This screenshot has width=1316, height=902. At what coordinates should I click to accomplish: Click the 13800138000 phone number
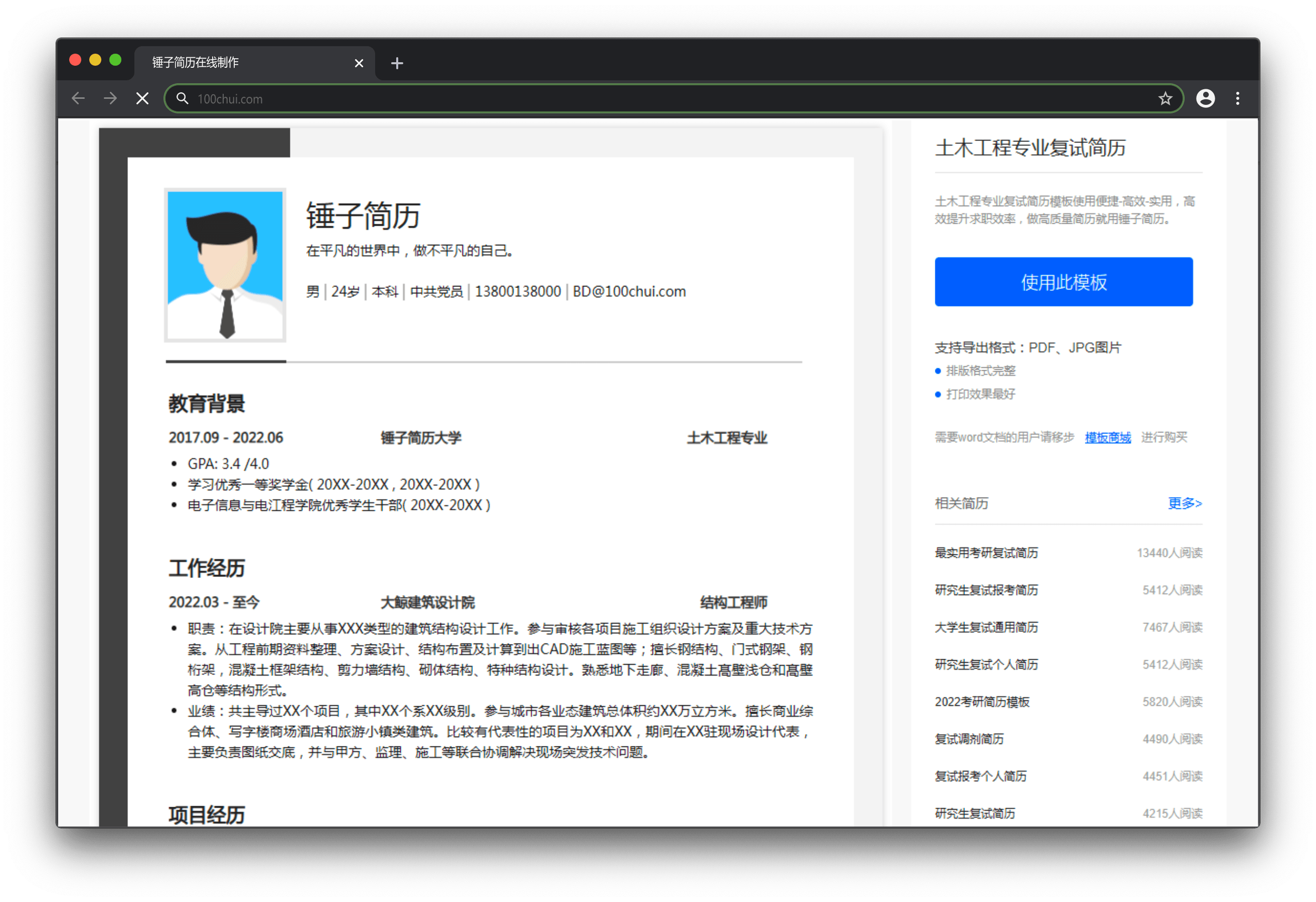point(518,291)
